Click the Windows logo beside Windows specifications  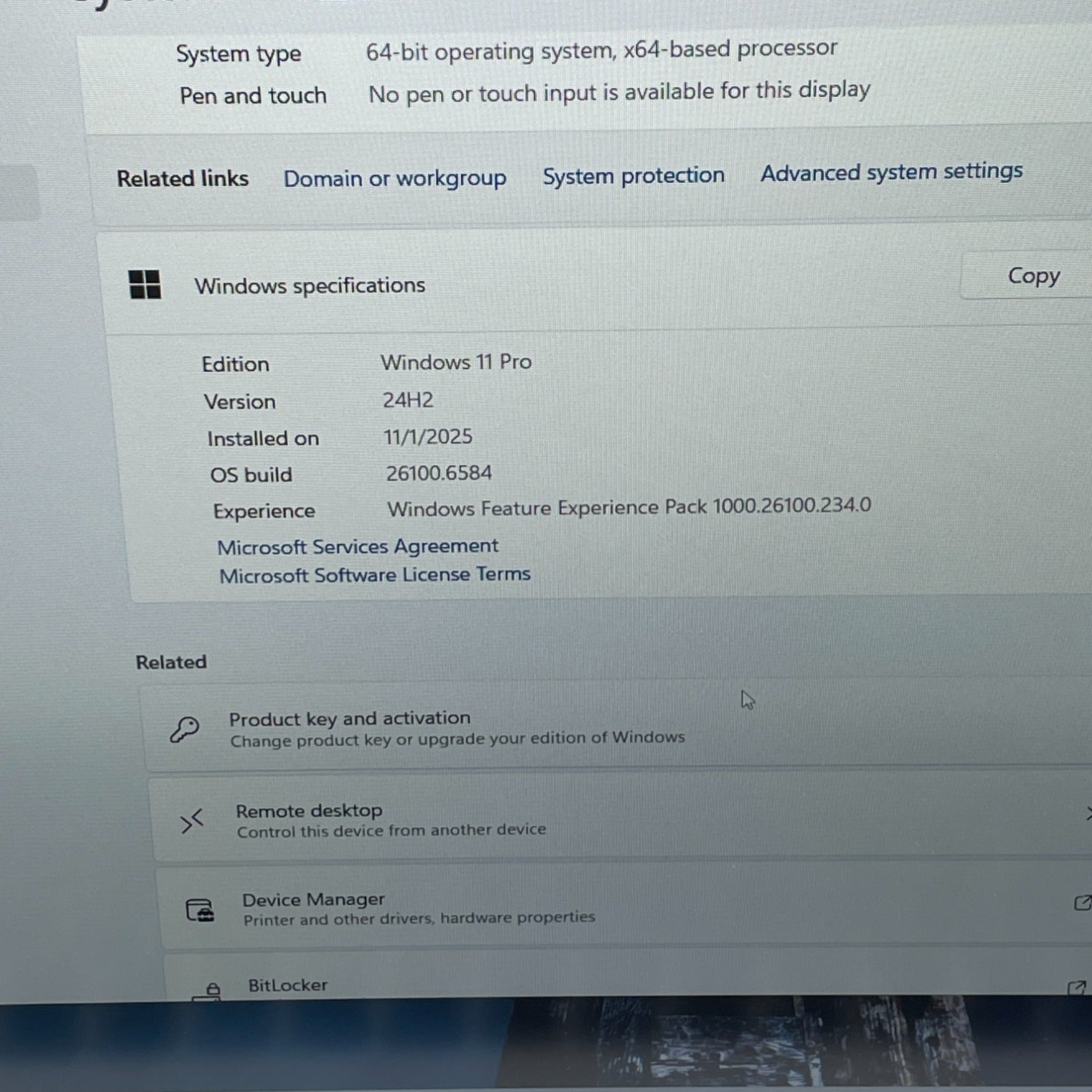(145, 284)
